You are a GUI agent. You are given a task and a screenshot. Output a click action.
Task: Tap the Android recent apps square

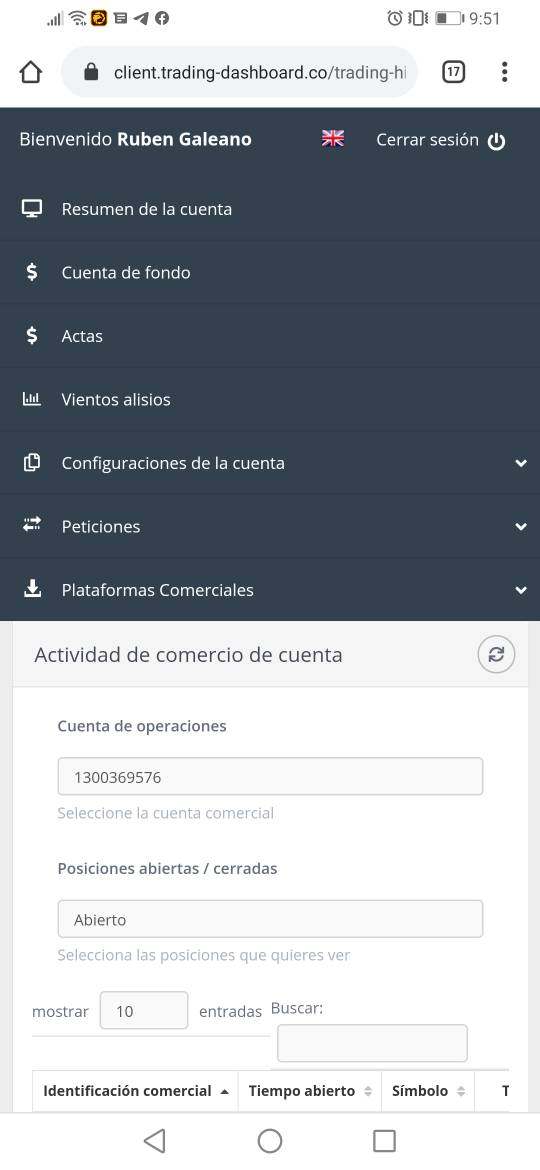384,1140
